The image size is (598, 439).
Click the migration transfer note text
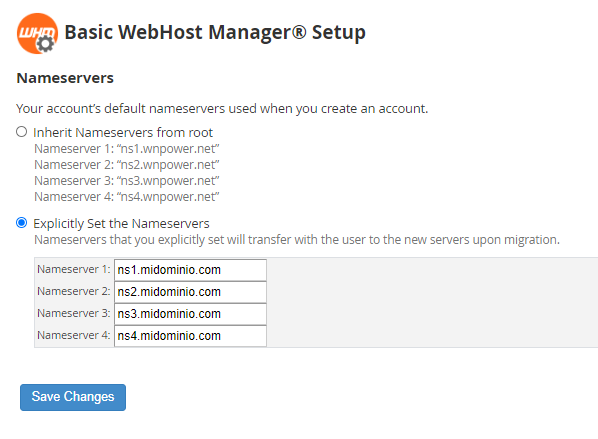297,240
